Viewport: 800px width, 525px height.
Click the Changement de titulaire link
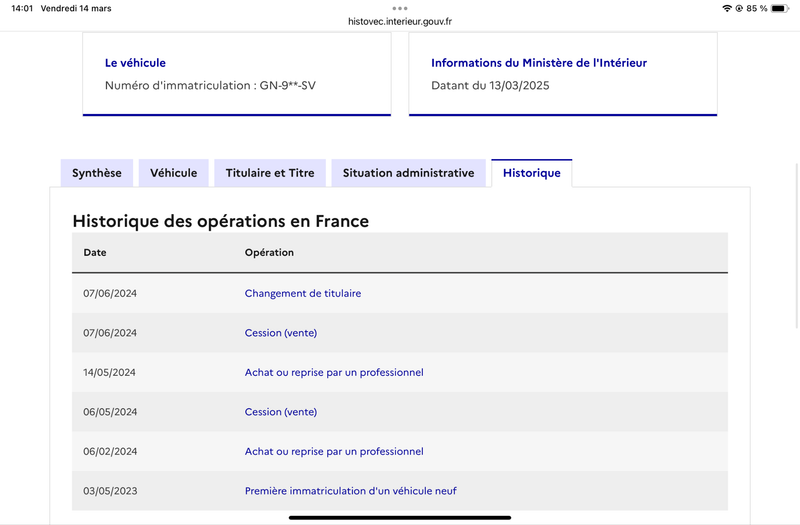click(303, 293)
